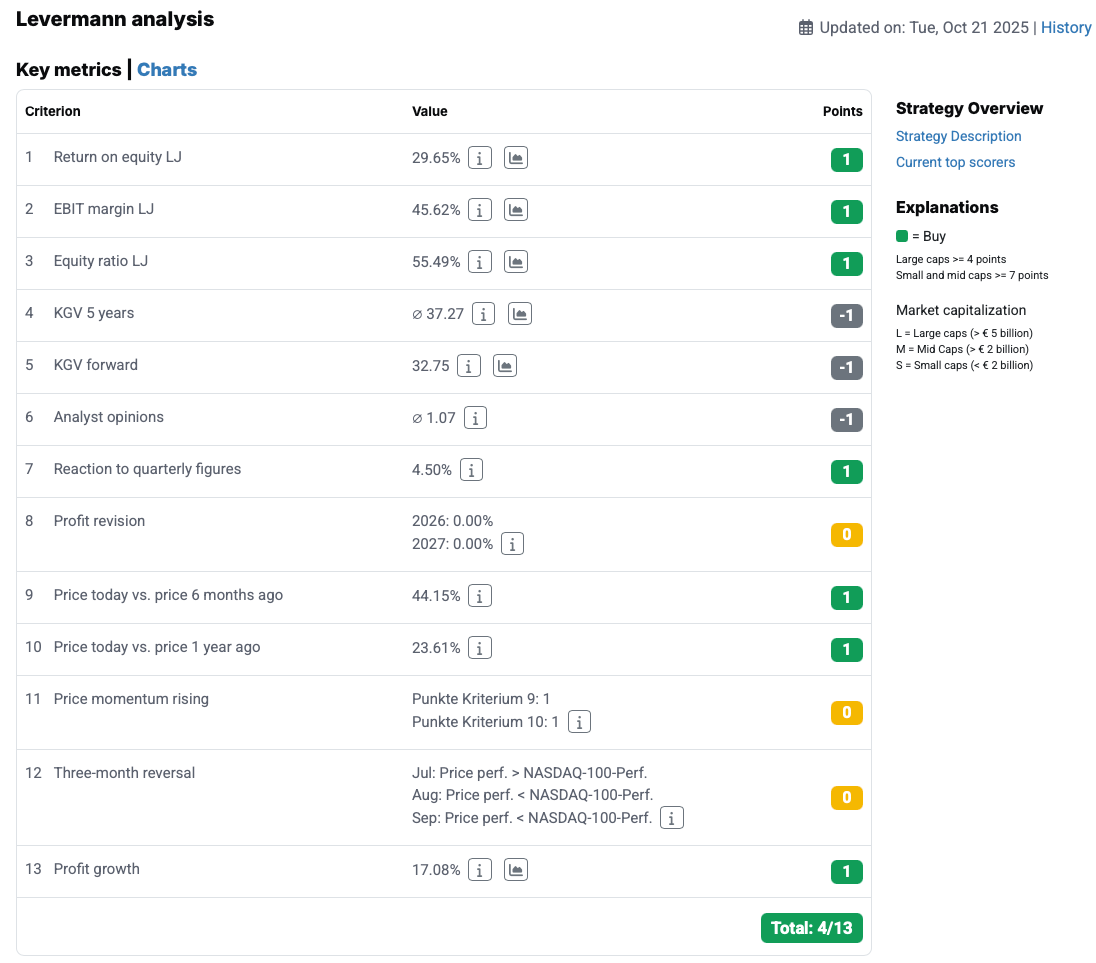
Task: Click yellow 0 points badge for Profit revision
Action: 846,535
